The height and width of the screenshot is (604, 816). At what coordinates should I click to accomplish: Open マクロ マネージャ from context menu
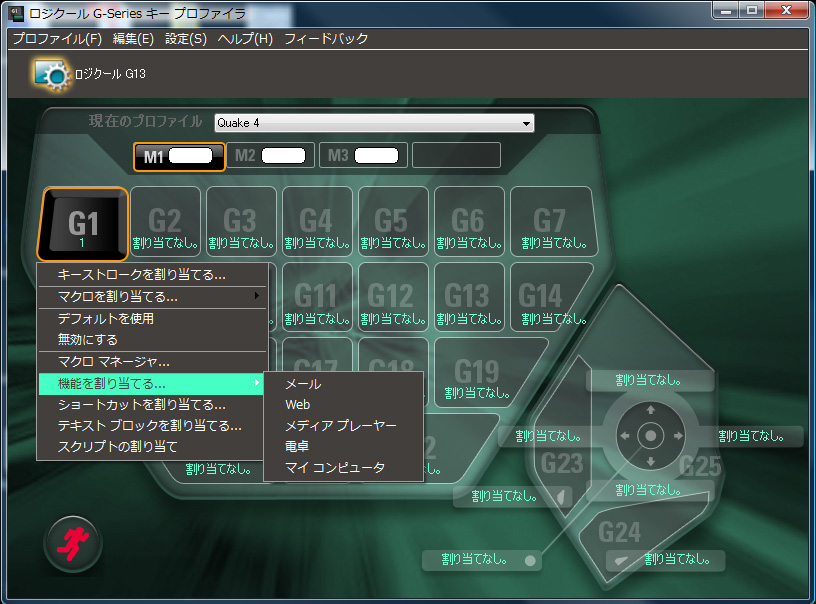[x=114, y=361]
